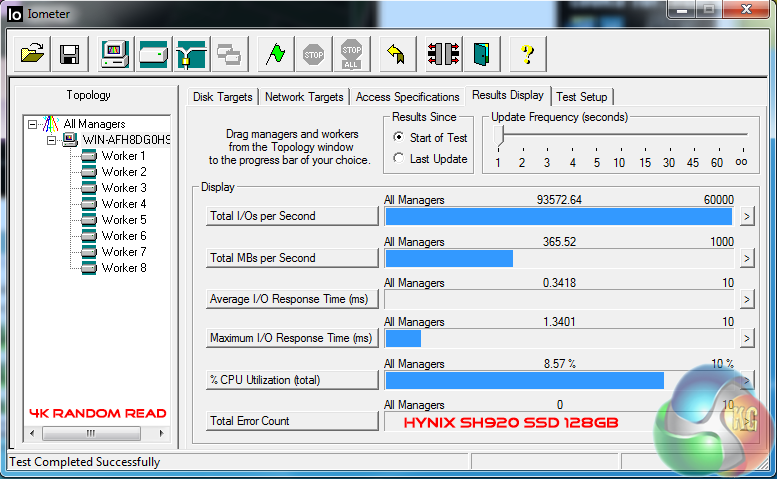The height and width of the screenshot is (479, 777).
Task: Click the Update Frequency slider thumb
Action: tap(499, 136)
